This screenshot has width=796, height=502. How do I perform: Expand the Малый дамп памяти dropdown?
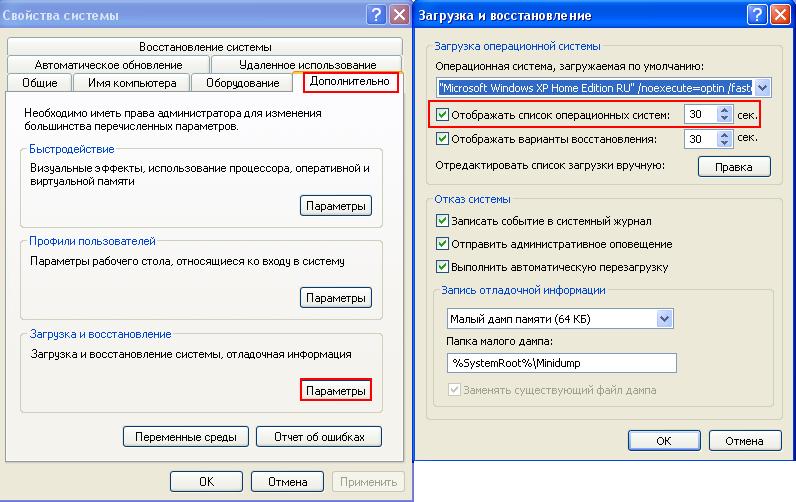[664, 319]
